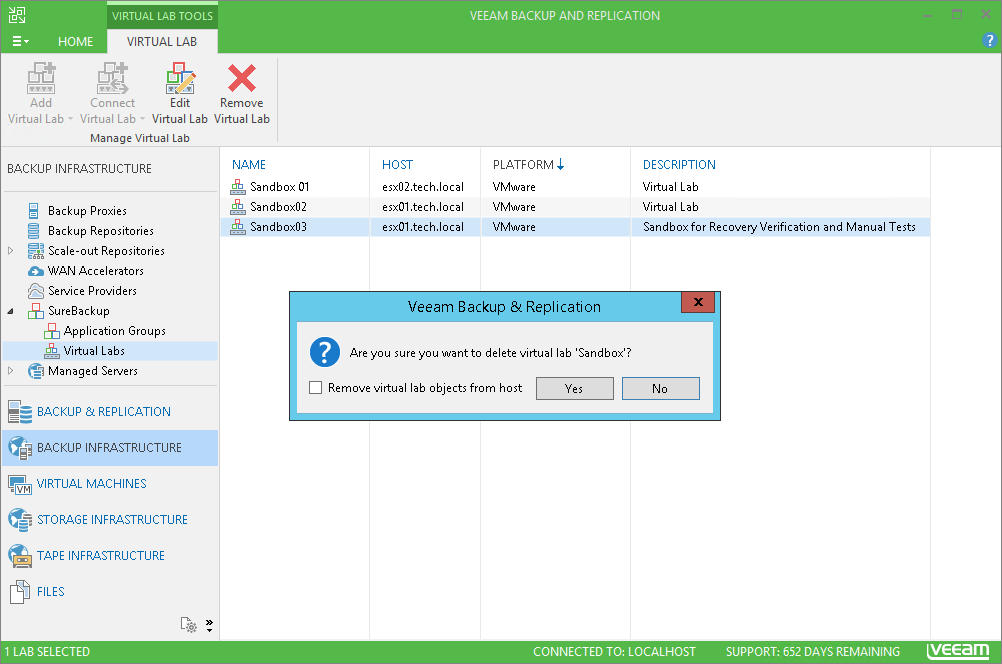Click the Virtual Labs tree icon

tap(52, 351)
